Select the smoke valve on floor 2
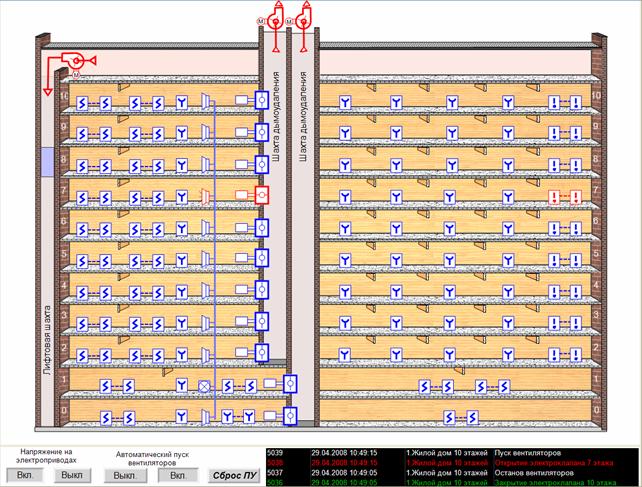The width and height of the screenshot is (642, 487). 262,352
